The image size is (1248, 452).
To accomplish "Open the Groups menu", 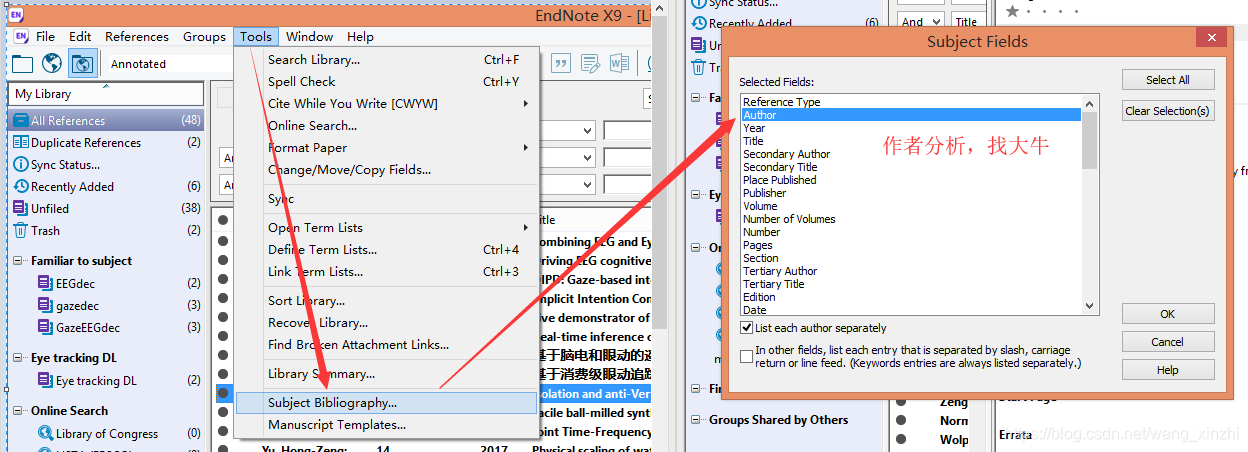I will pos(204,37).
